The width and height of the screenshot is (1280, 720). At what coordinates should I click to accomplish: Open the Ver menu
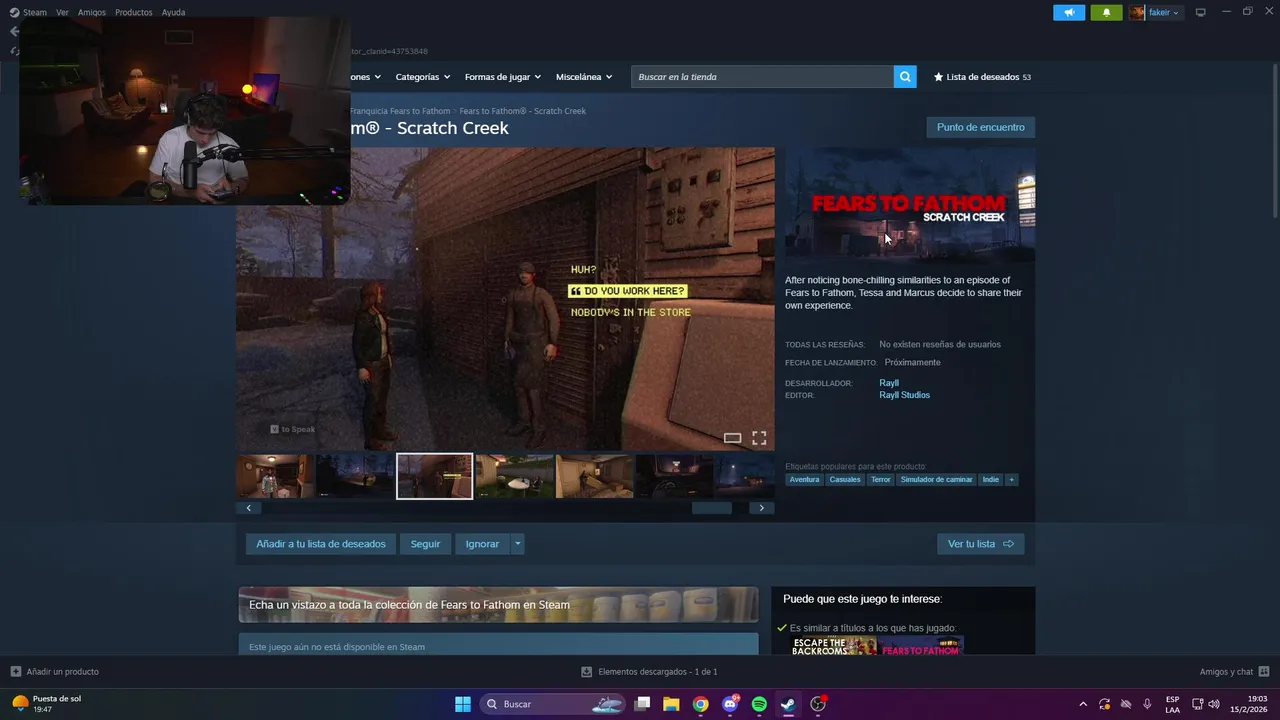pos(62,13)
